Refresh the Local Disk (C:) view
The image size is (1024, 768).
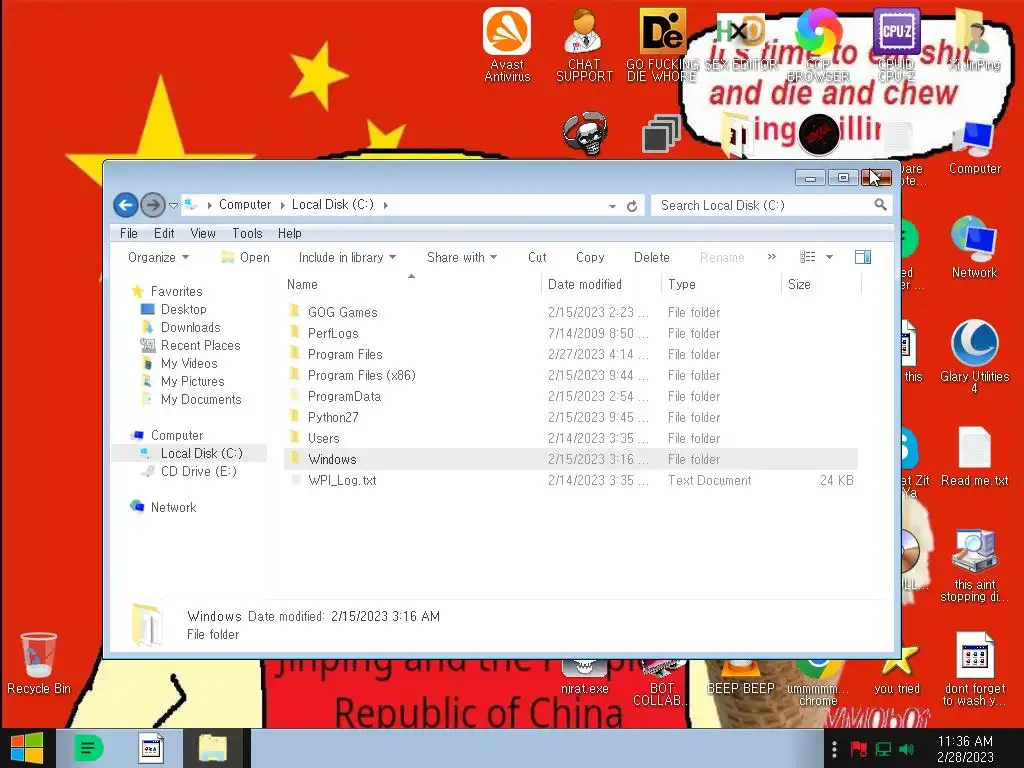pyautogui.click(x=632, y=206)
